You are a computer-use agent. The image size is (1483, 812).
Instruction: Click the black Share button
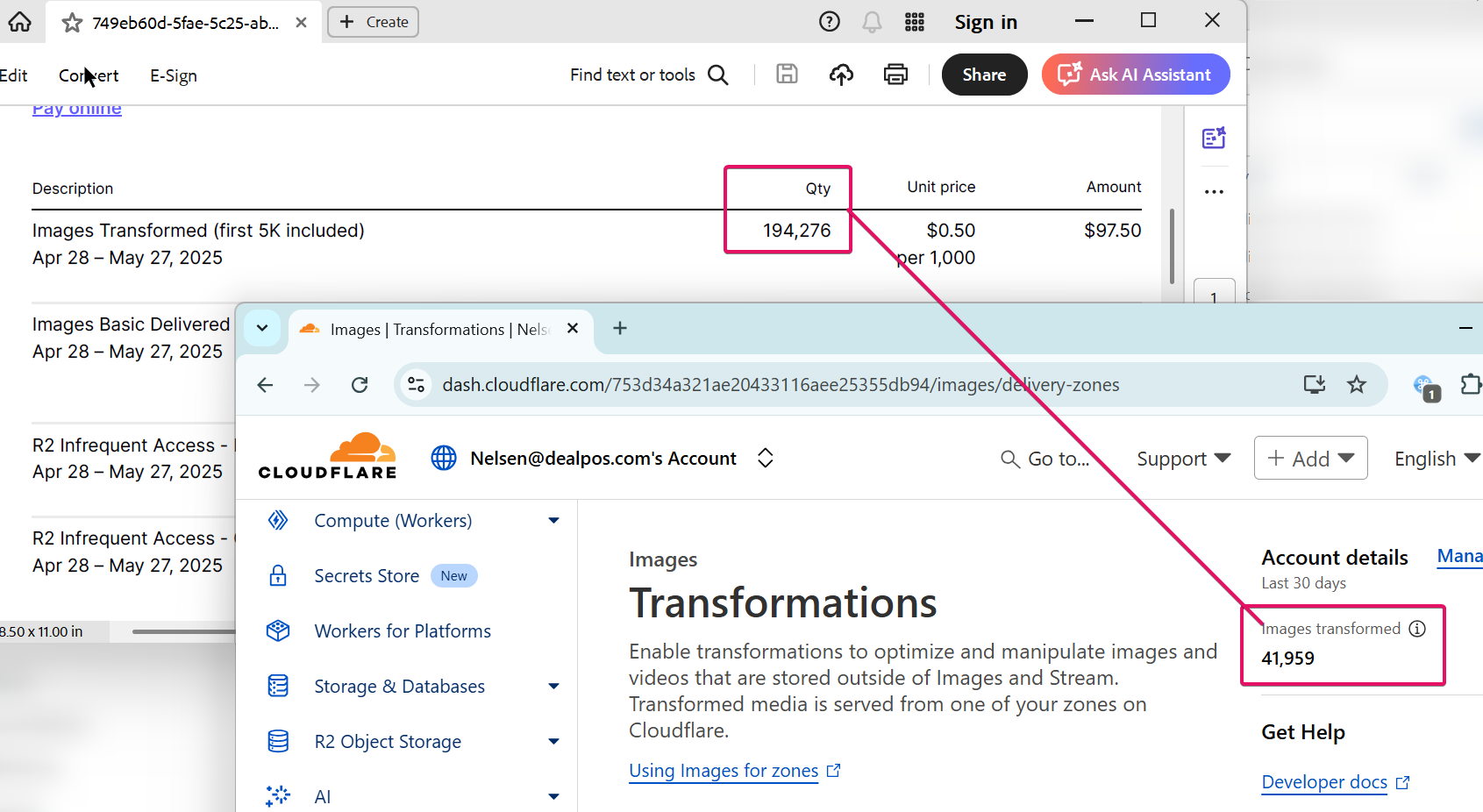(984, 75)
